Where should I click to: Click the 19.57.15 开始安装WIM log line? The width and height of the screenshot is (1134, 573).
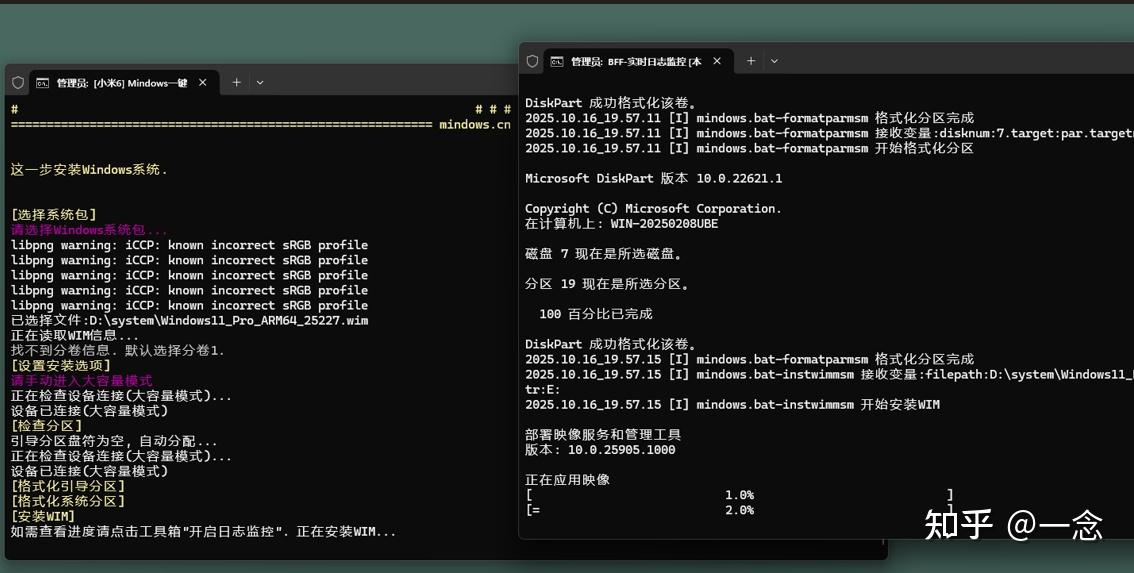click(732, 404)
